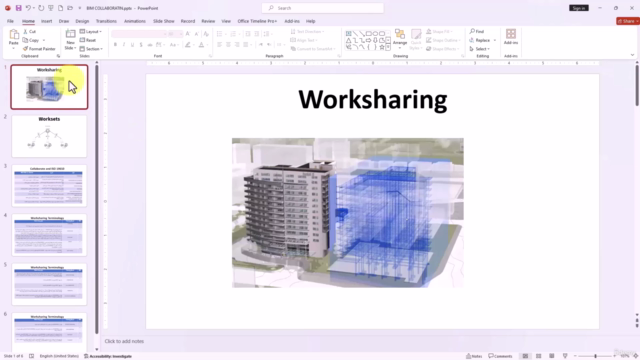Click the Search box in title bar
This screenshot has width=640, height=360.
click(322, 8)
